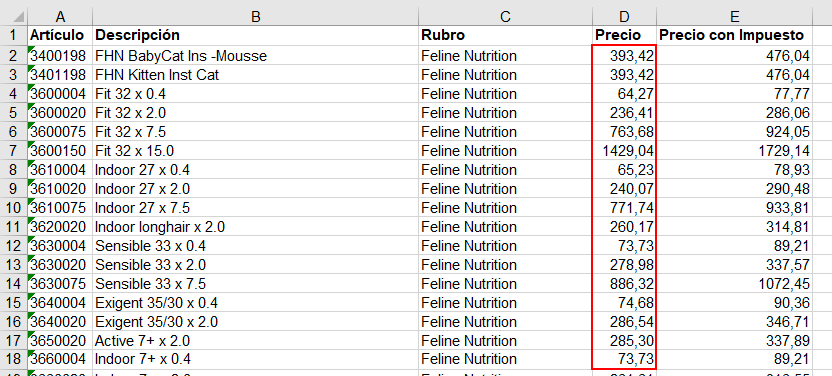Select row 14 header
The height and width of the screenshot is (376, 832).
point(14,283)
